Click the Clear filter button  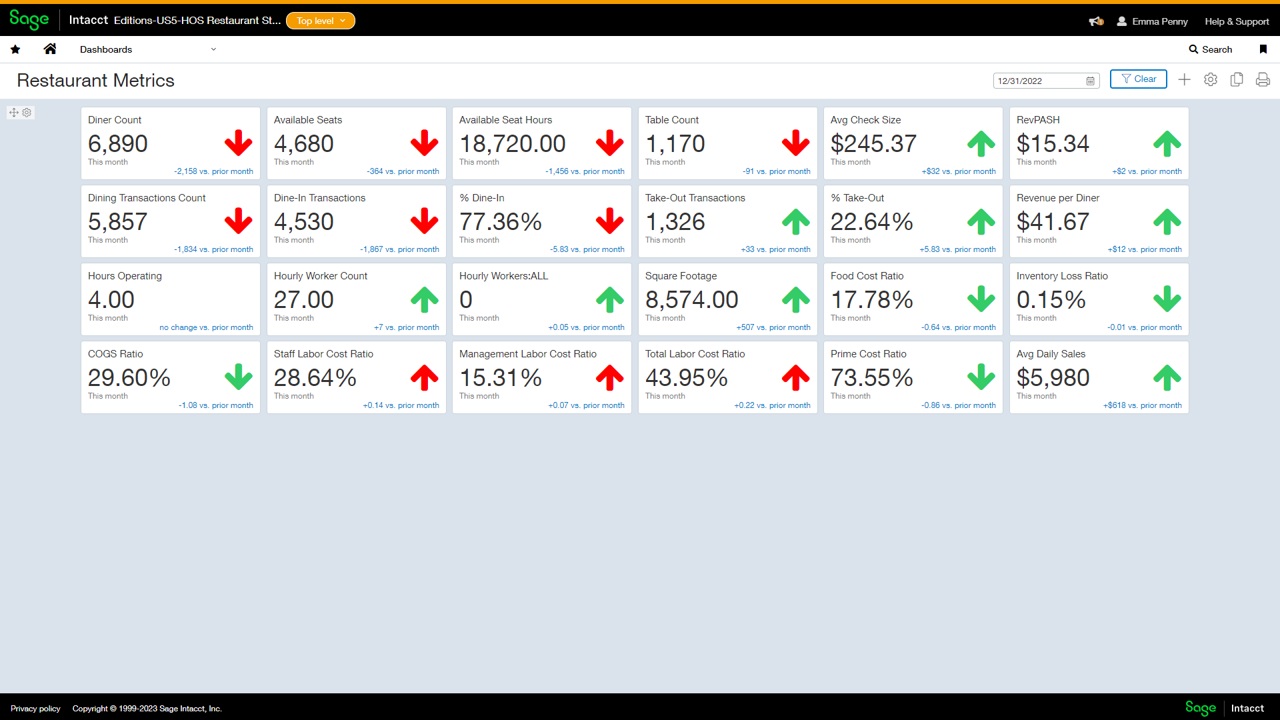pyautogui.click(x=1138, y=80)
